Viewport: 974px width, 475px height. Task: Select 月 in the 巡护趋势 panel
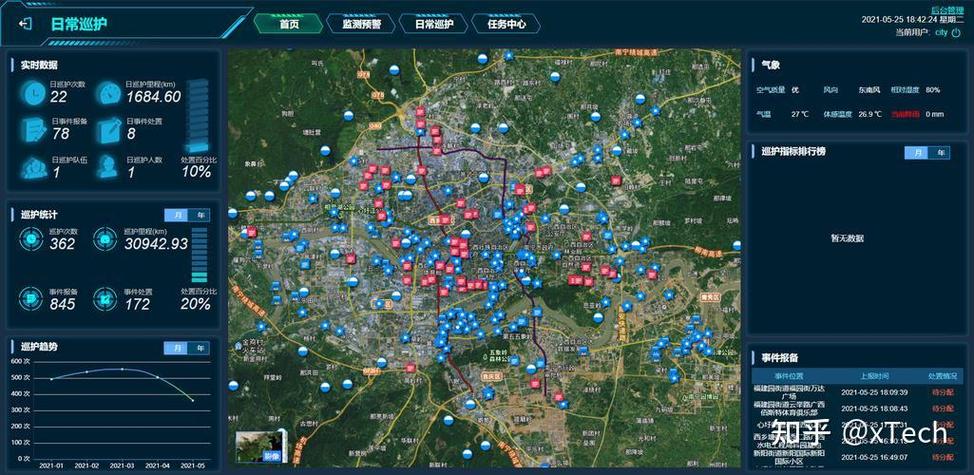click(176, 348)
